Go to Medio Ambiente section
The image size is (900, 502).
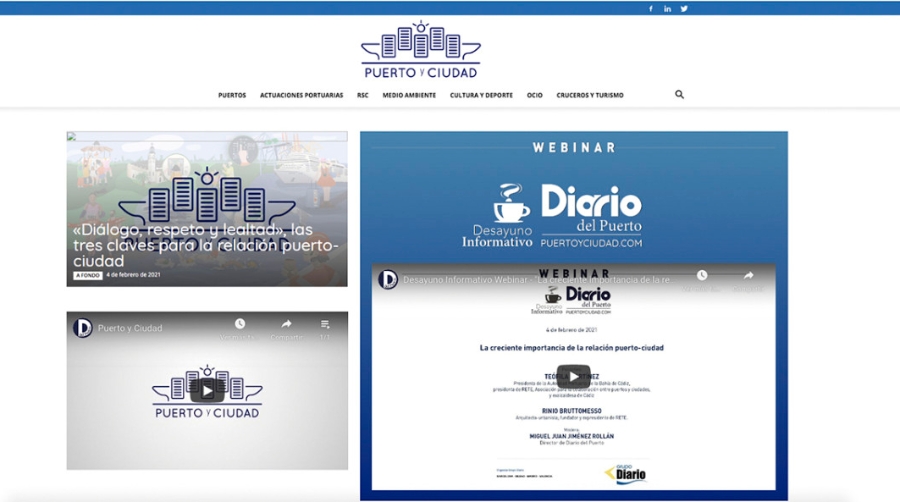click(x=409, y=95)
